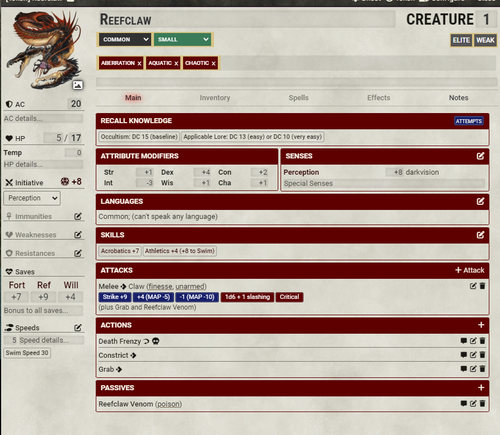Screen dimensions: 500x435
Task: Roll initiative with the d20 icon
Action: coord(65,182)
